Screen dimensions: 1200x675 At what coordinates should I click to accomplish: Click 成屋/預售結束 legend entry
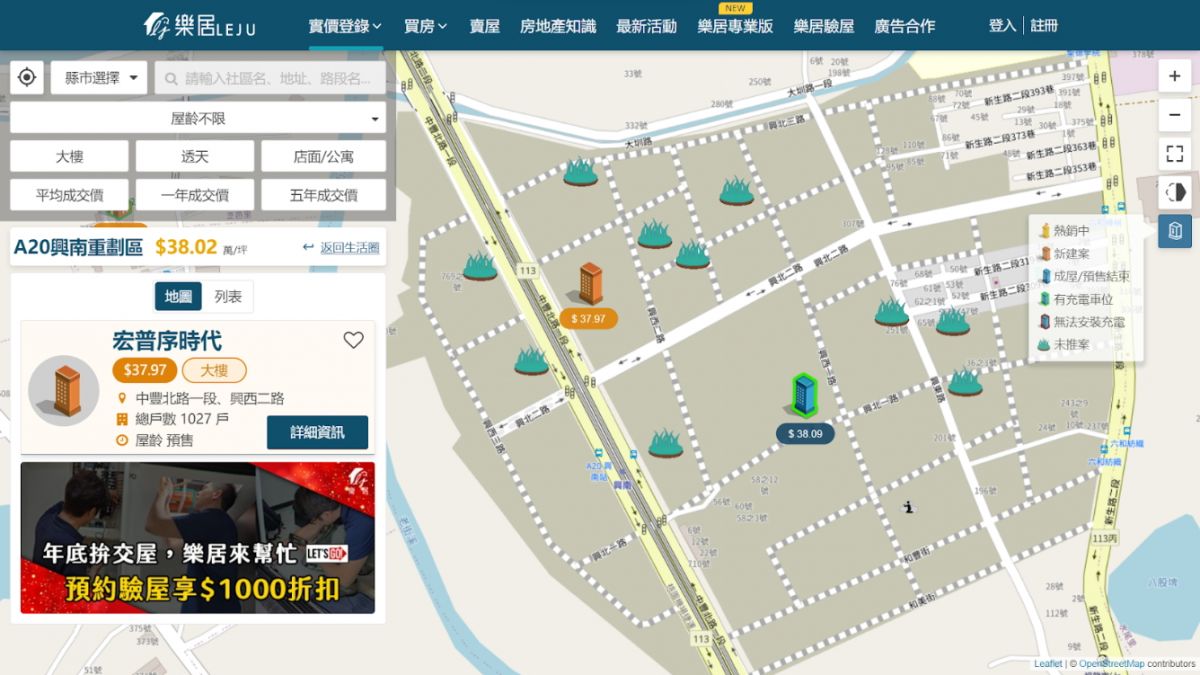coord(1085,277)
